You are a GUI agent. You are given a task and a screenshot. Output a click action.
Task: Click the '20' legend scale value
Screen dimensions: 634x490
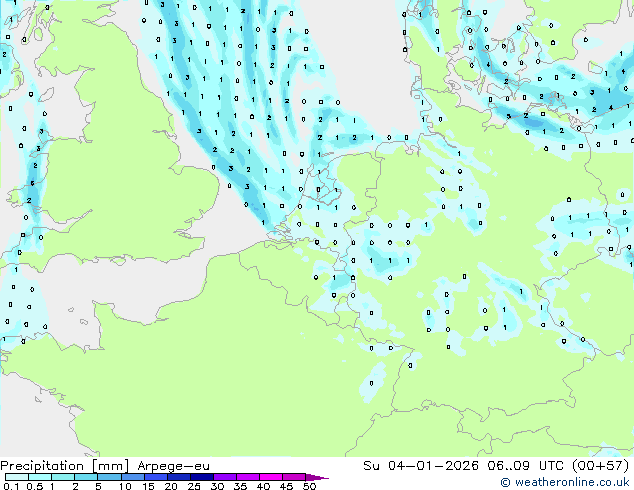coord(171,486)
